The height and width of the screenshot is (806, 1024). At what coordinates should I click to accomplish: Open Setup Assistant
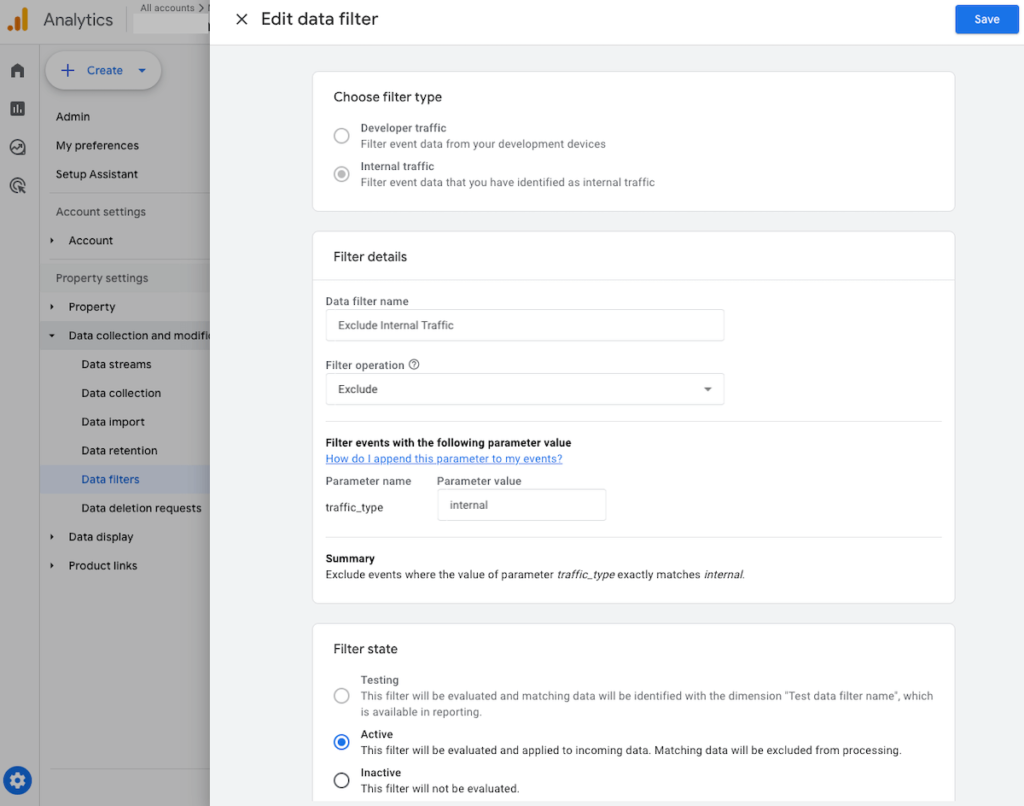click(97, 174)
